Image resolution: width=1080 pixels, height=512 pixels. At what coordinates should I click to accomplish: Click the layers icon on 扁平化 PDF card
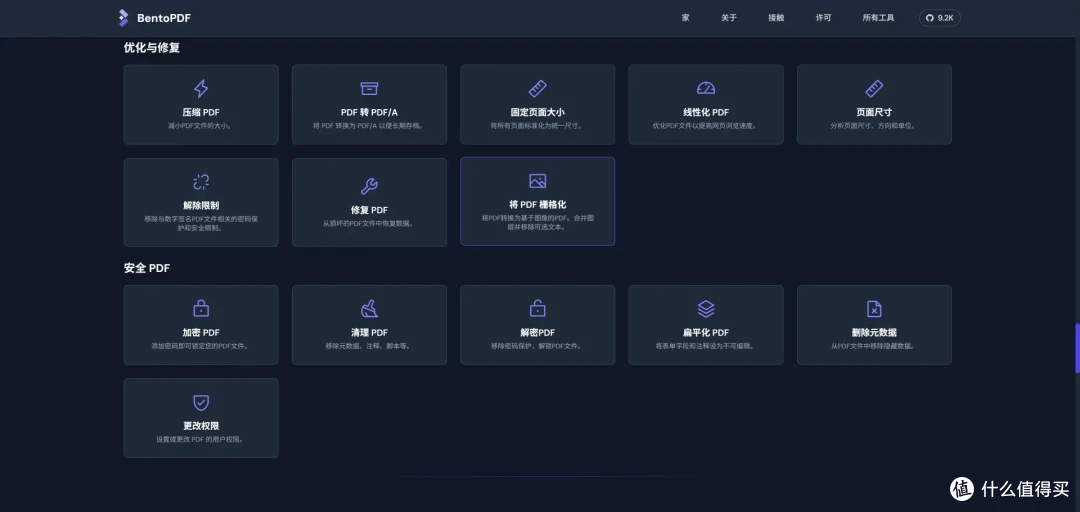706,308
